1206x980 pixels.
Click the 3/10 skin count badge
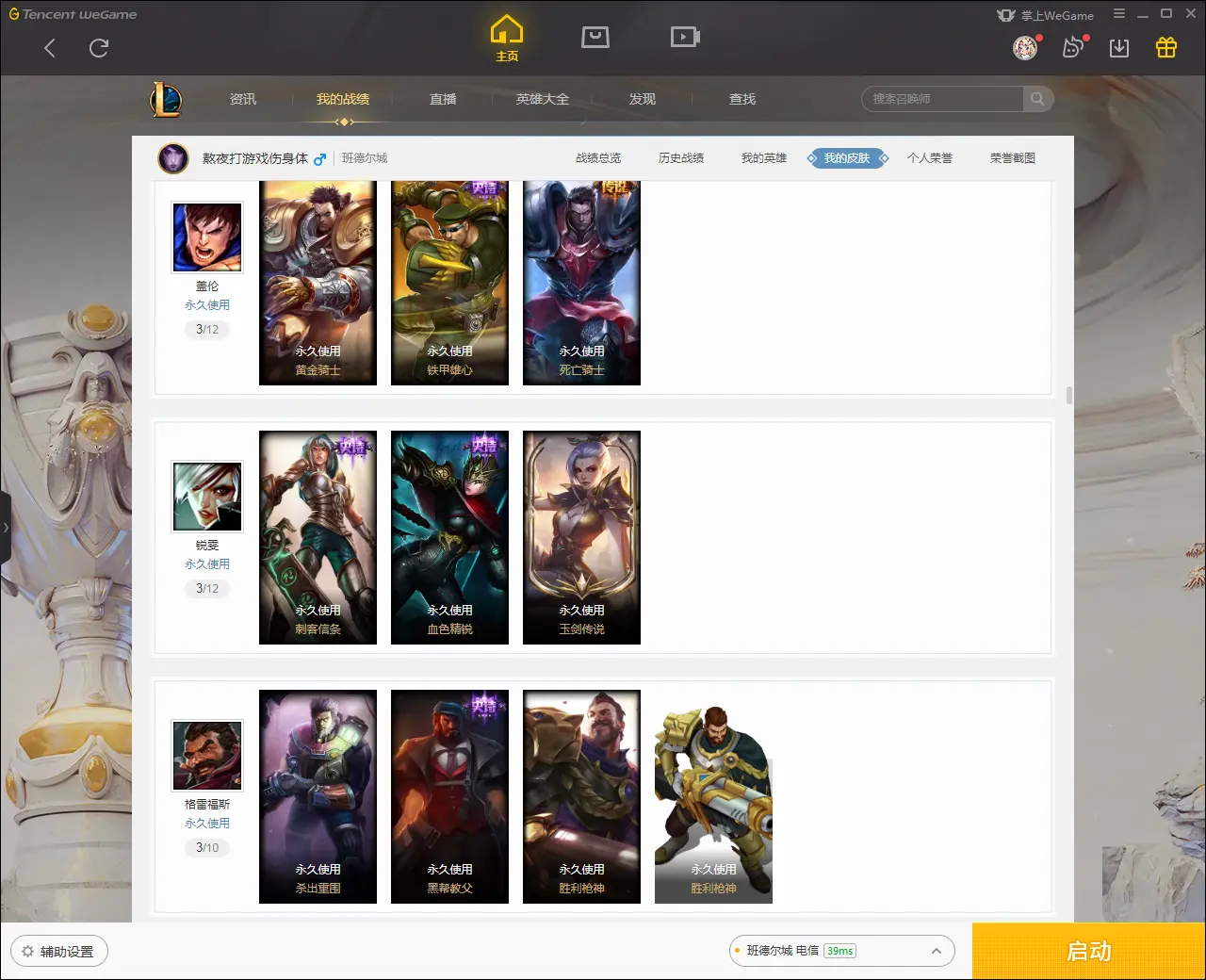[x=207, y=848]
